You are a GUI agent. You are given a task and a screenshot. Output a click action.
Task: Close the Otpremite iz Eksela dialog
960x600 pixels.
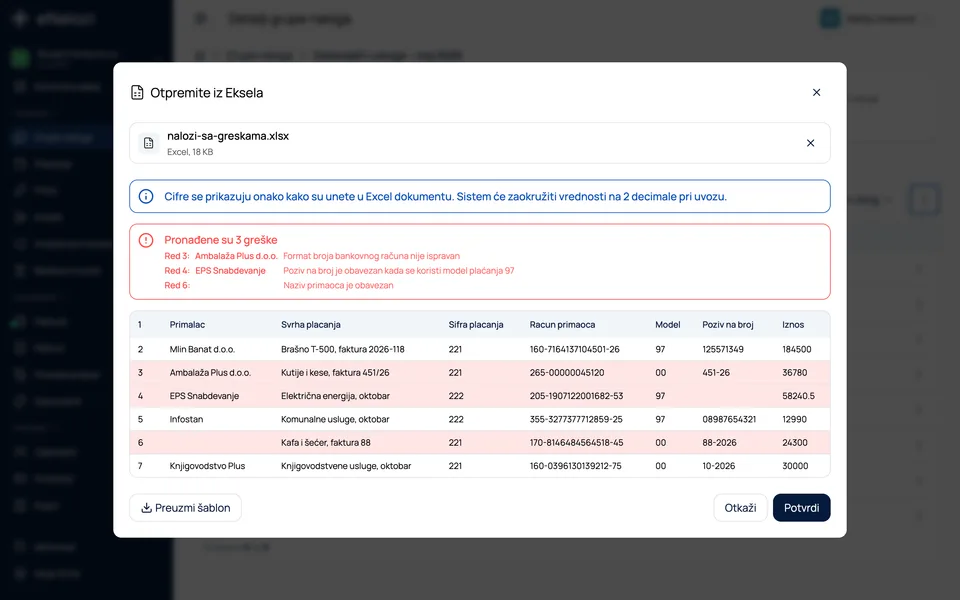coord(816,92)
